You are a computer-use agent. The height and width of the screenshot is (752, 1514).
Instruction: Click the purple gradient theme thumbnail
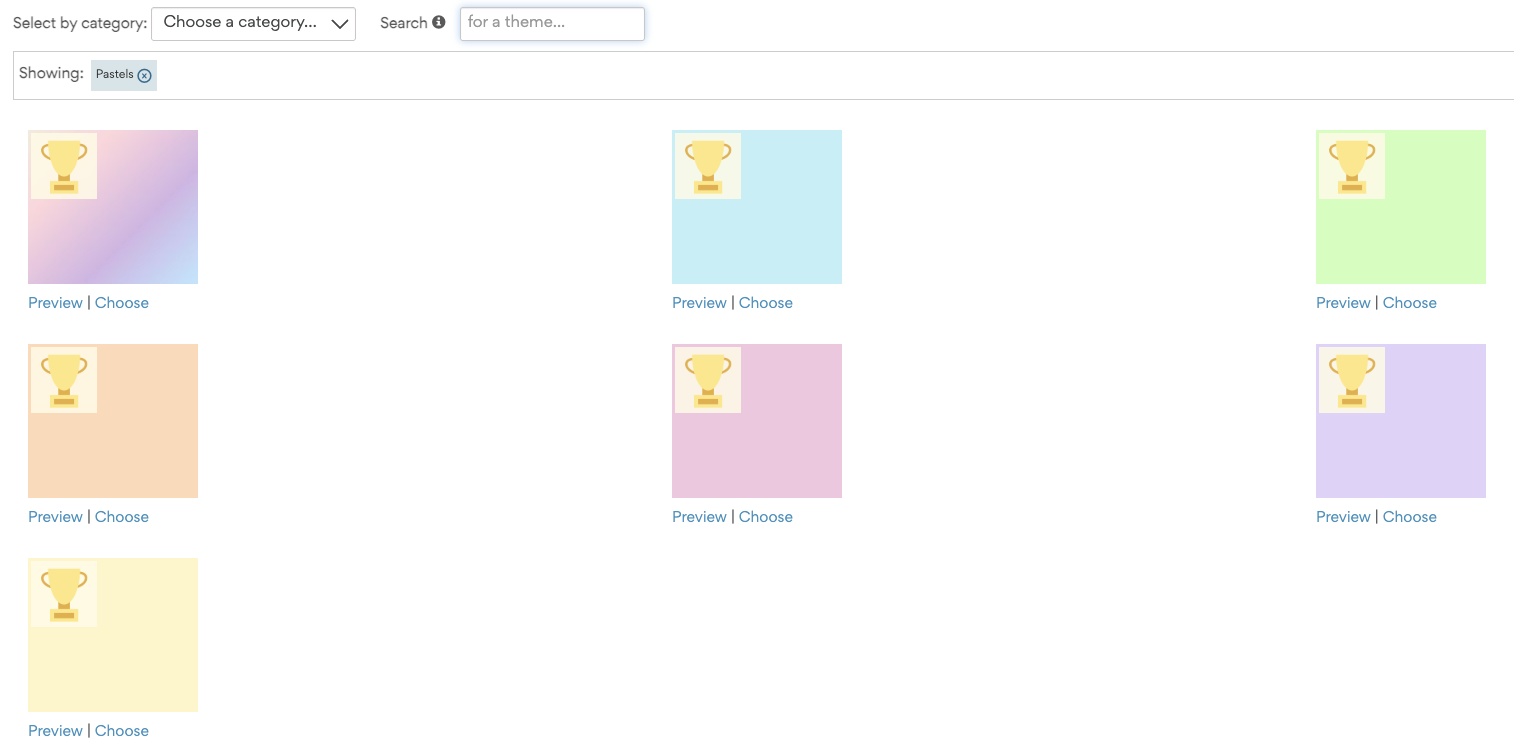pyautogui.click(x=140, y=230)
